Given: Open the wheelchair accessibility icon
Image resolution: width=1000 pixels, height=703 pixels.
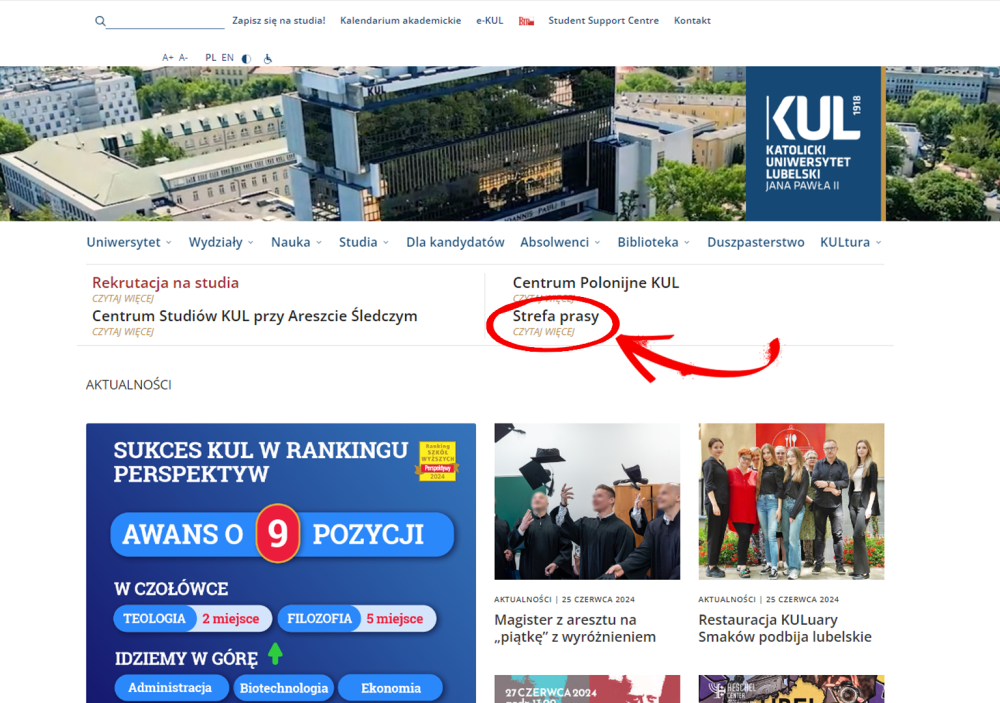Looking at the screenshot, I should tap(268, 58).
